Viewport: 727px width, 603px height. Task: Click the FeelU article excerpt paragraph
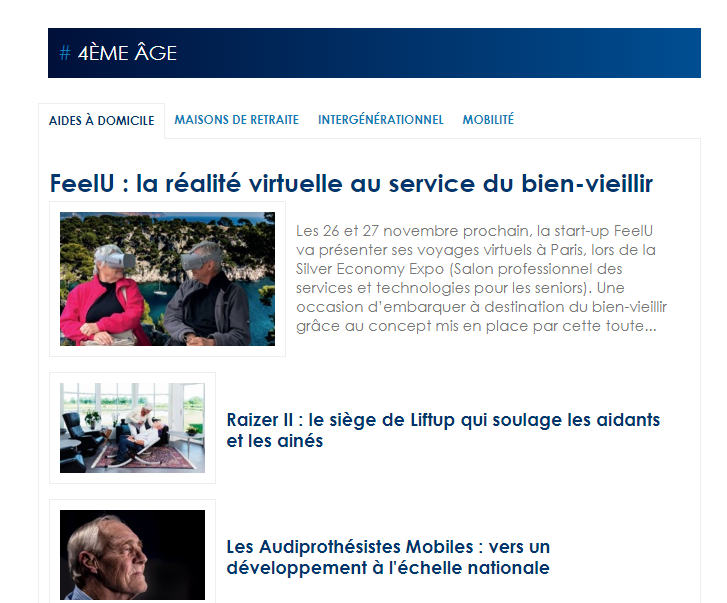[481, 279]
